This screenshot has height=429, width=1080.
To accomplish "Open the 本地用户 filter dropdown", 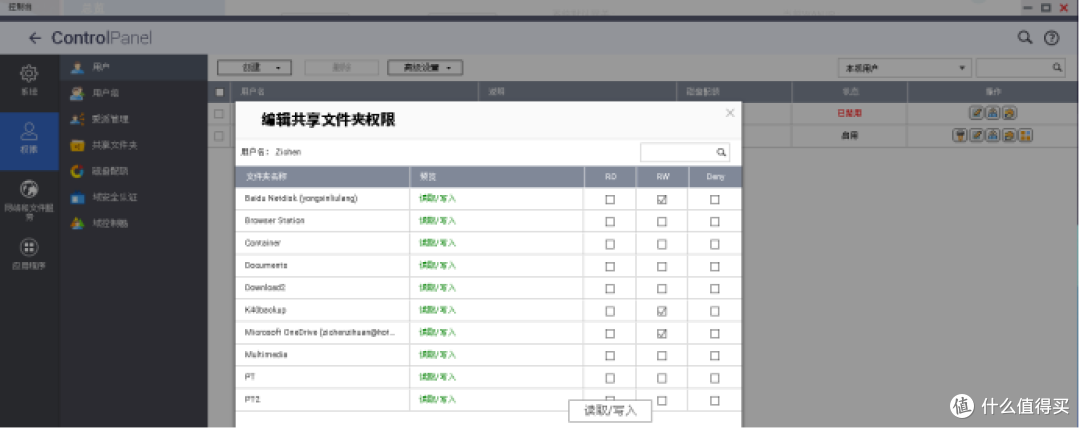I will (x=904, y=68).
